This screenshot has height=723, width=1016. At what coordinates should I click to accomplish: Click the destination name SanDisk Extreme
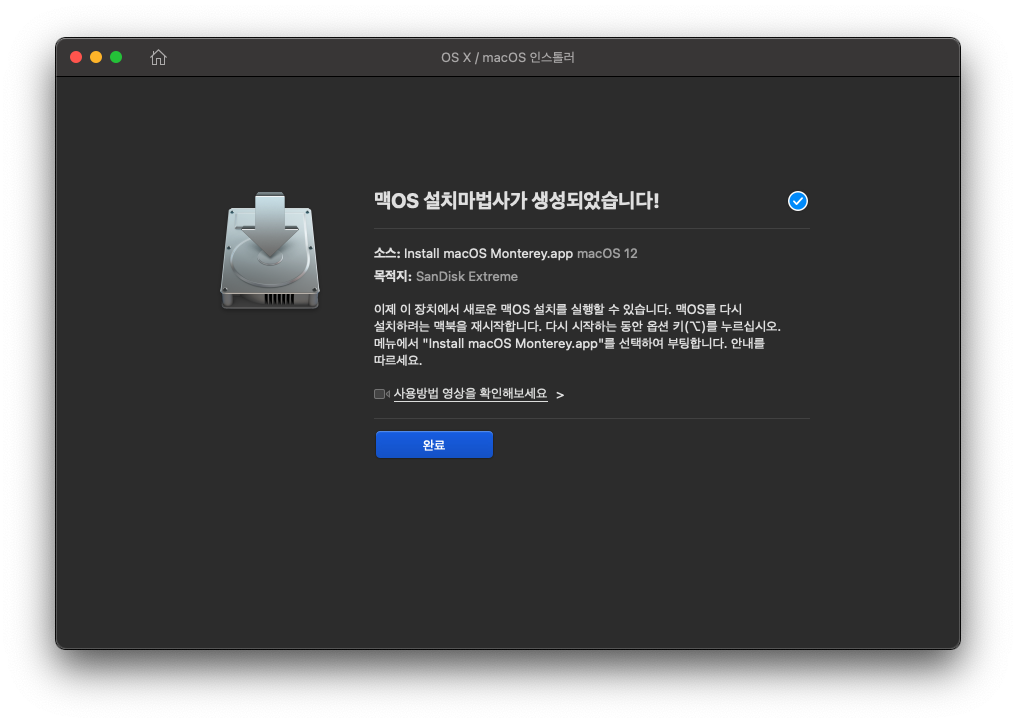click(467, 277)
